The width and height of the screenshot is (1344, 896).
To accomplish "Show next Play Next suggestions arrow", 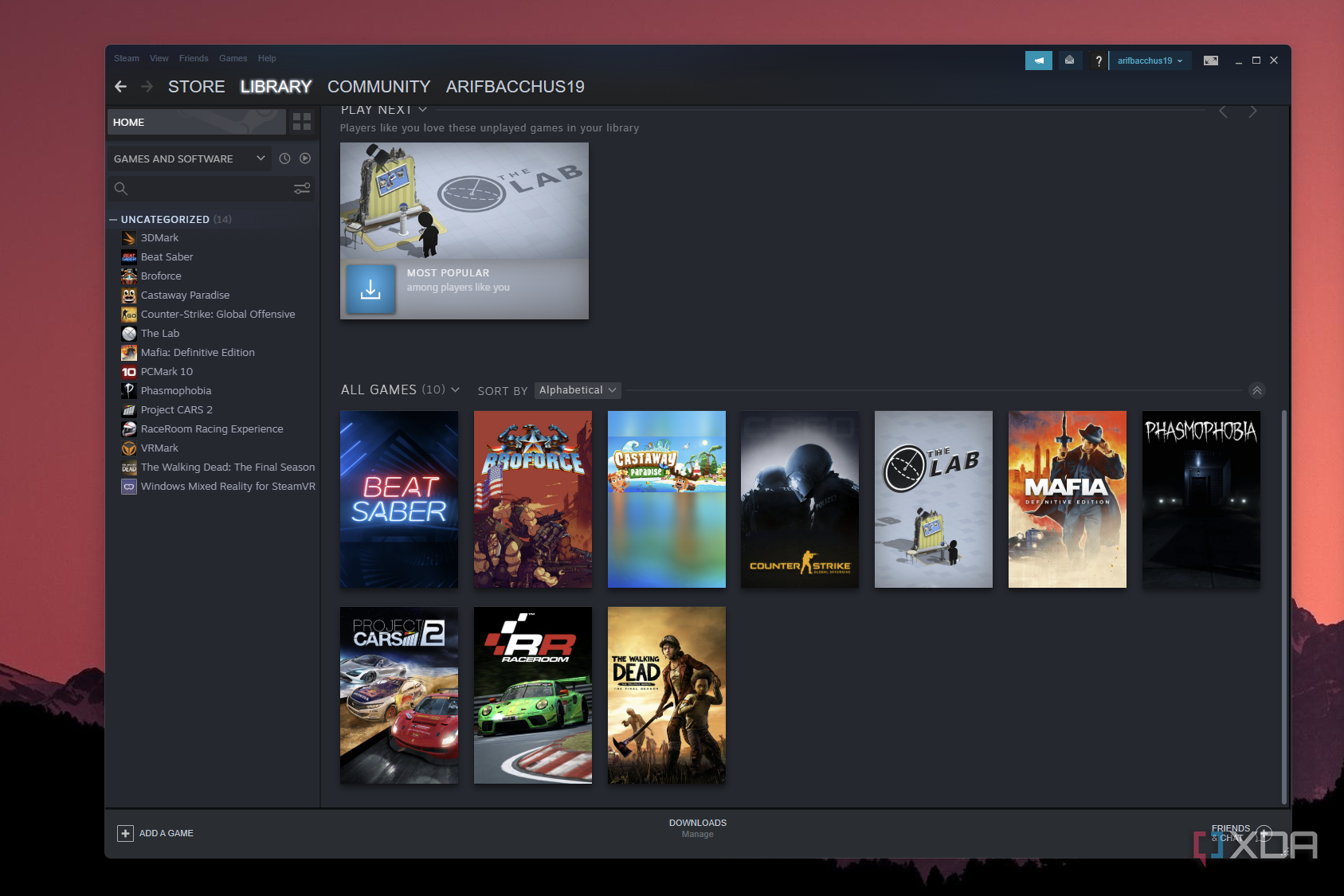I will [x=1252, y=112].
